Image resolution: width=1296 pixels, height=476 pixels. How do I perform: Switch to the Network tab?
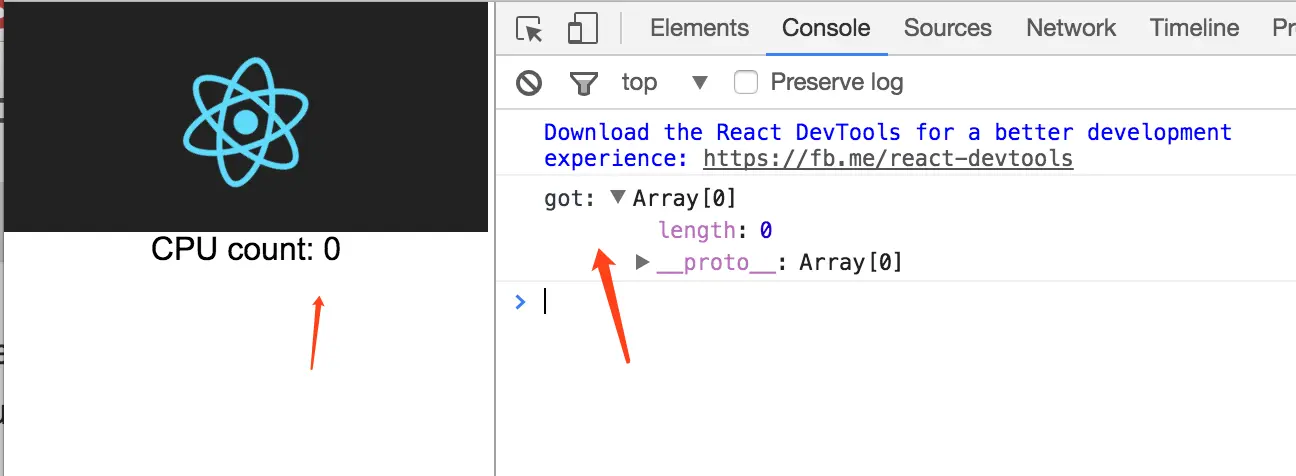pyautogui.click(x=1071, y=28)
